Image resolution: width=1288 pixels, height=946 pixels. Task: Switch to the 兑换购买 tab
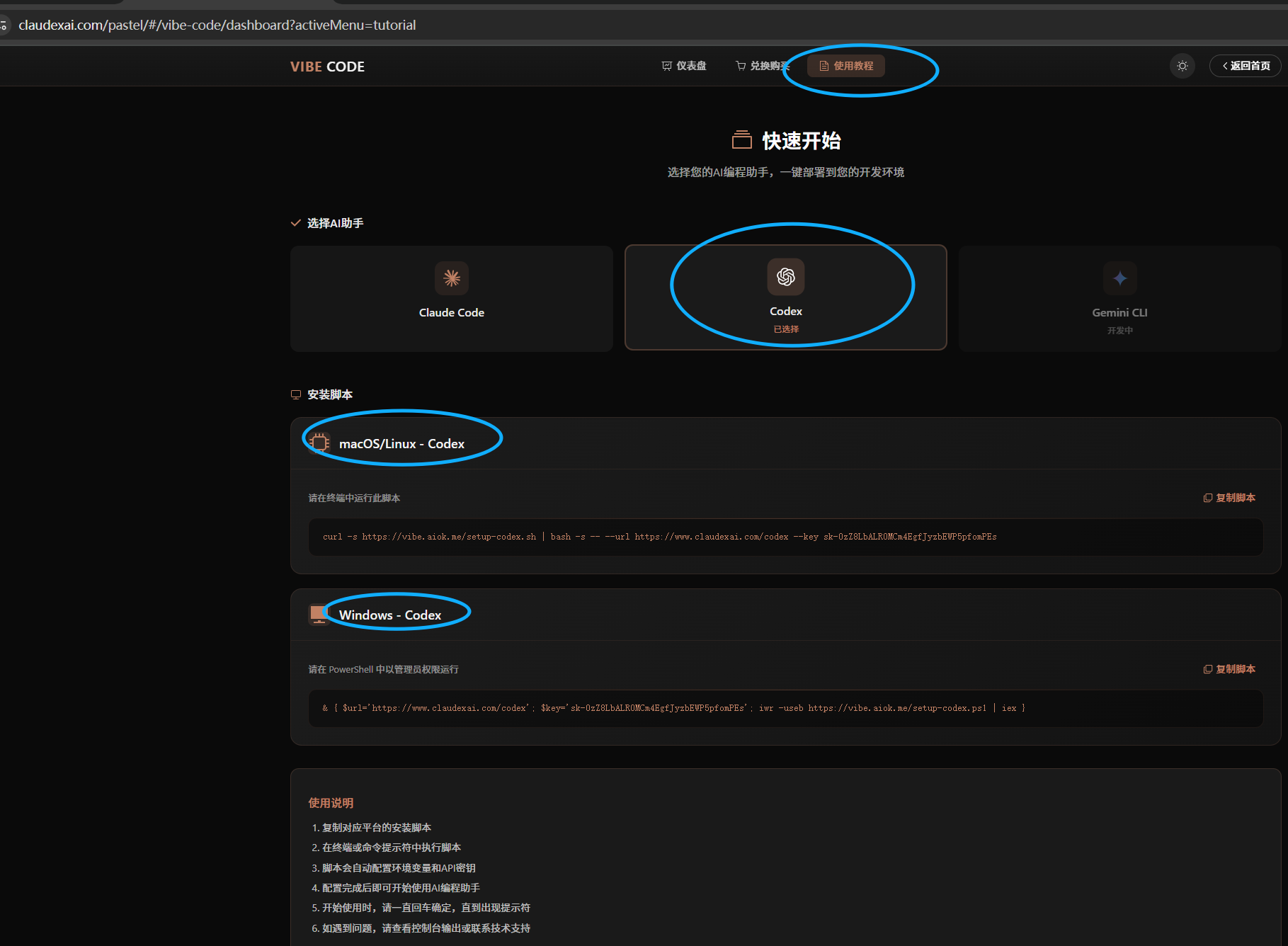click(761, 66)
